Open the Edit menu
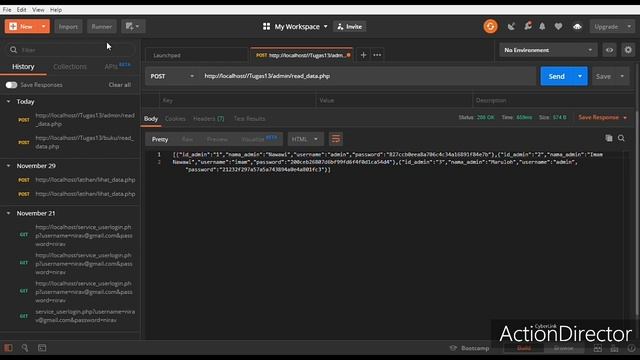The height and width of the screenshot is (360, 640). 22,9
